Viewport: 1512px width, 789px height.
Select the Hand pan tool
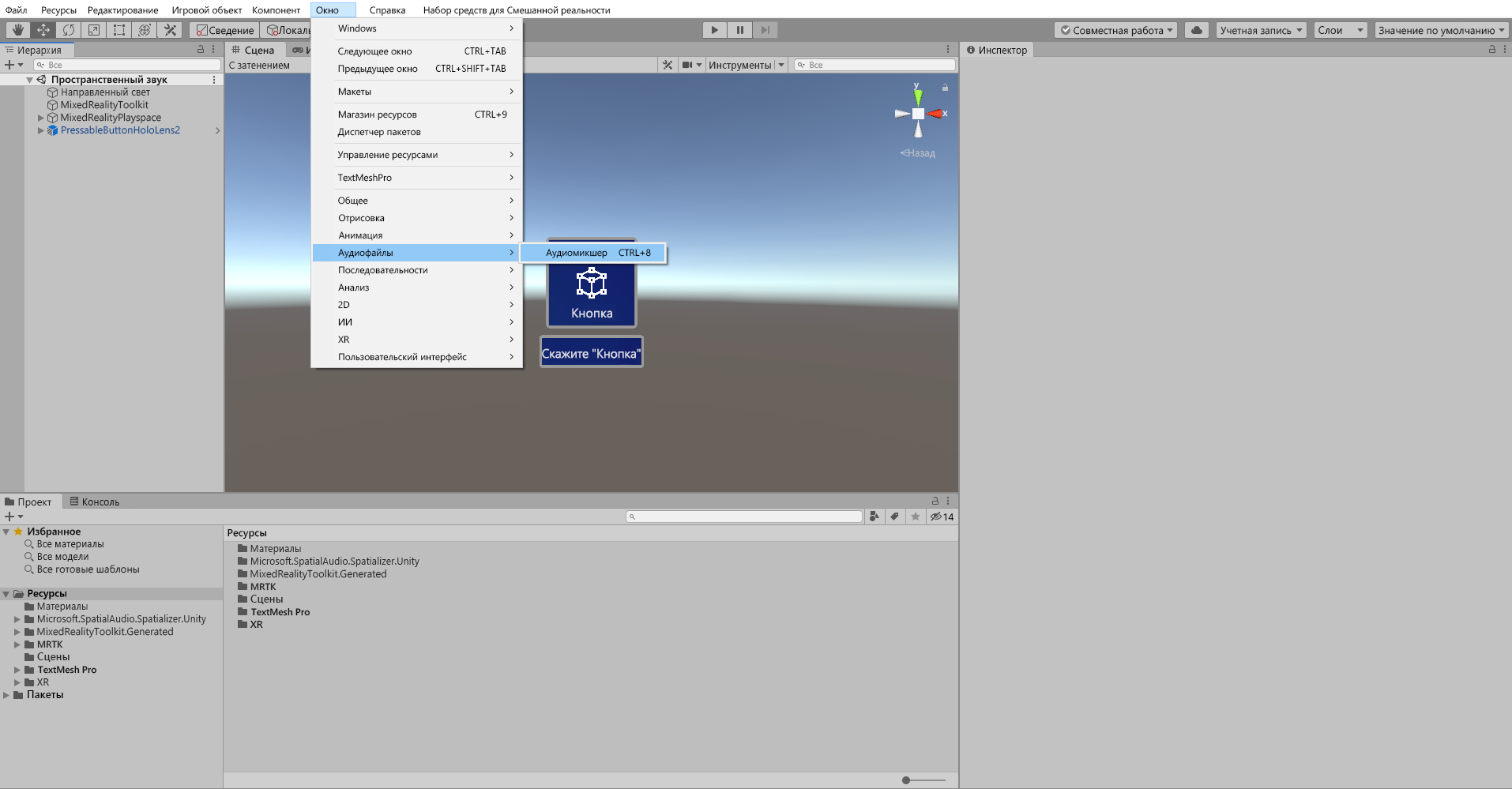(x=17, y=29)
